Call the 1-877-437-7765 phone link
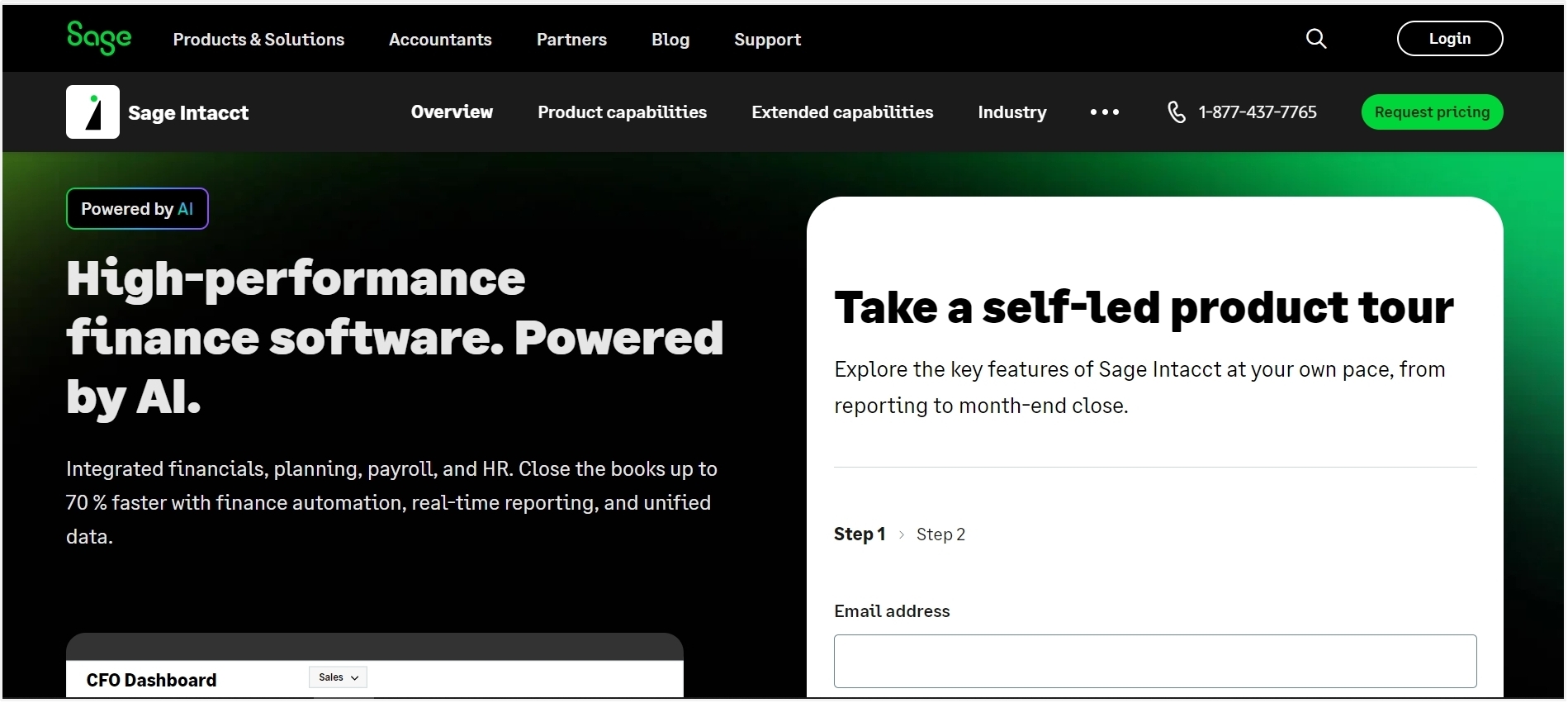1568x703 pixels. pos(1258,112)
